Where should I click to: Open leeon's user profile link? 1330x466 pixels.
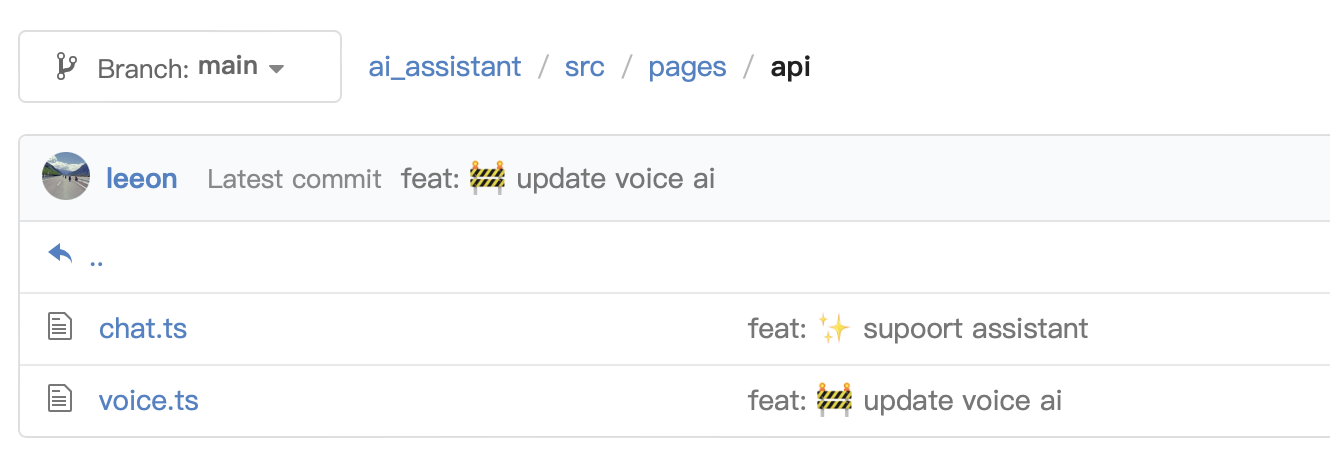(142, 179)
